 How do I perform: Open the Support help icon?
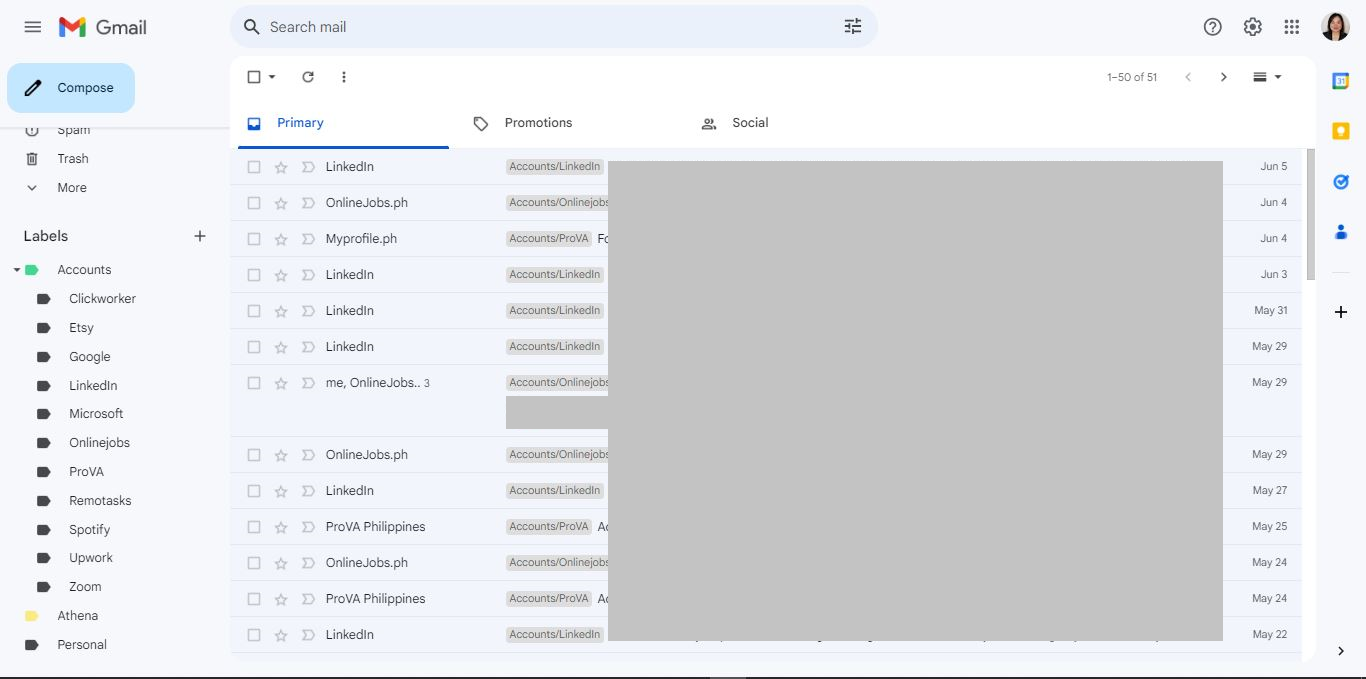point(1213,27)
